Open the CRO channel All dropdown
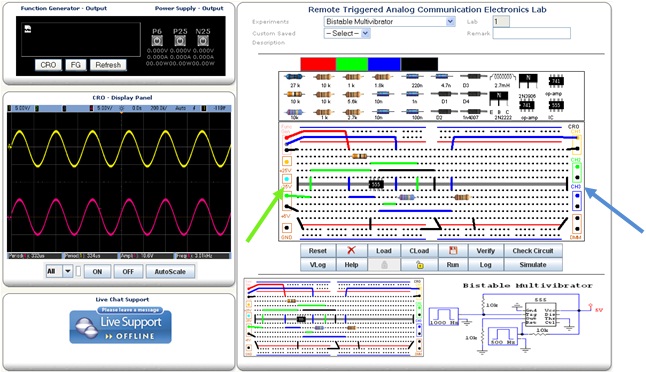The width and height of the screenshot is (646, 372). [x=59, y=271]
